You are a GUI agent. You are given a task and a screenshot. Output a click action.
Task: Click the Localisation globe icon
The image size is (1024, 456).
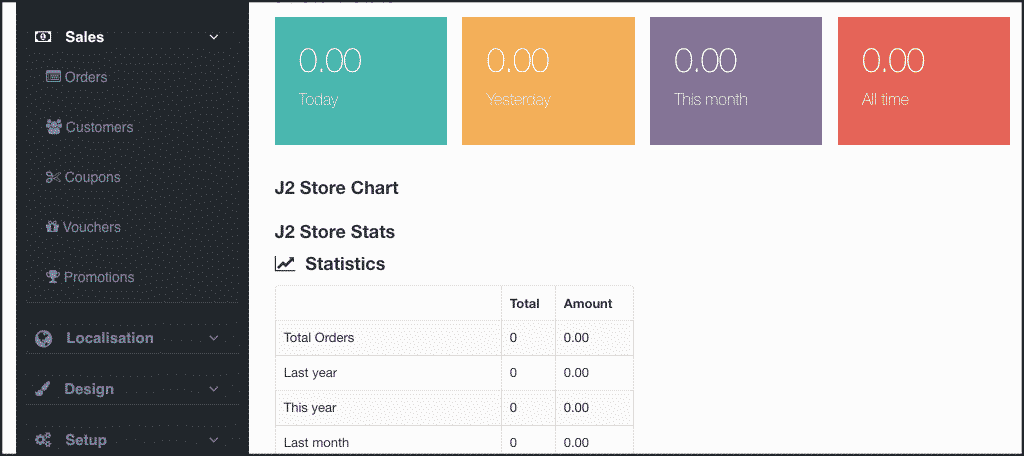43,338
